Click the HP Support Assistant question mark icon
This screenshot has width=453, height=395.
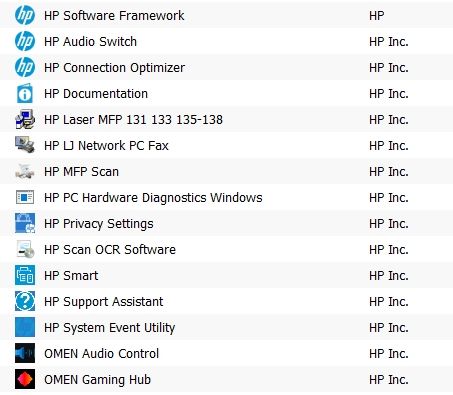(x=25, y=301)
